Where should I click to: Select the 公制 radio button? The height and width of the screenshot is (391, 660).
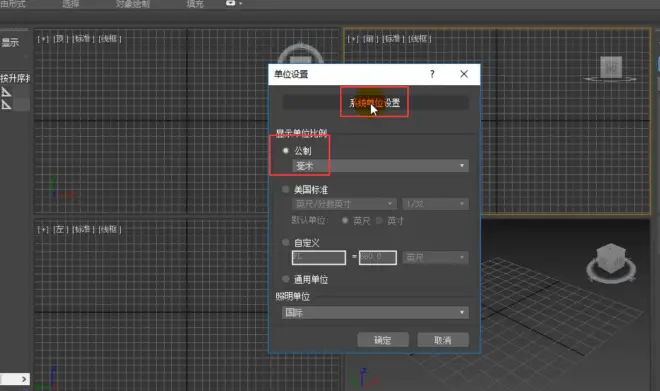[286, 151]
